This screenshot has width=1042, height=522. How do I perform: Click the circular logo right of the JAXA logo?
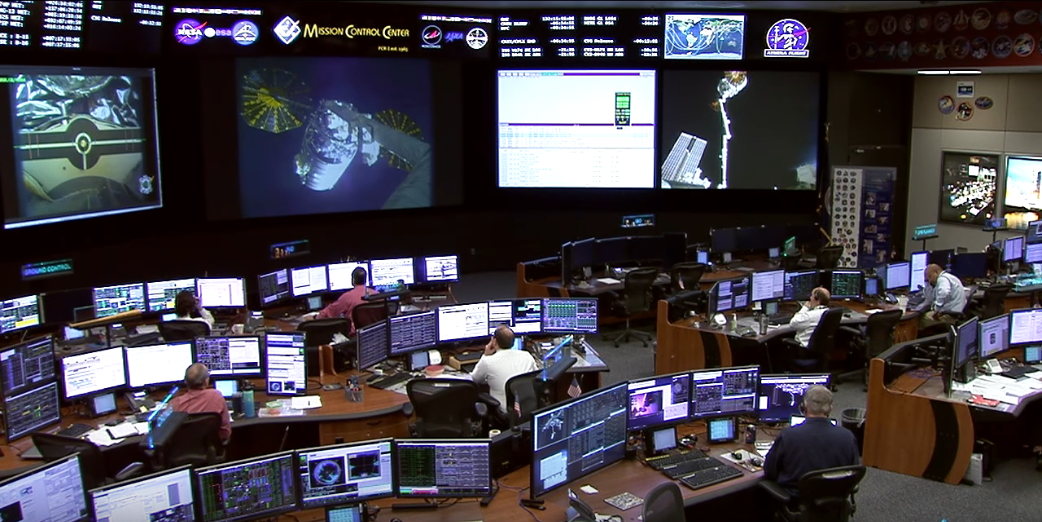[x=477, y=37]
